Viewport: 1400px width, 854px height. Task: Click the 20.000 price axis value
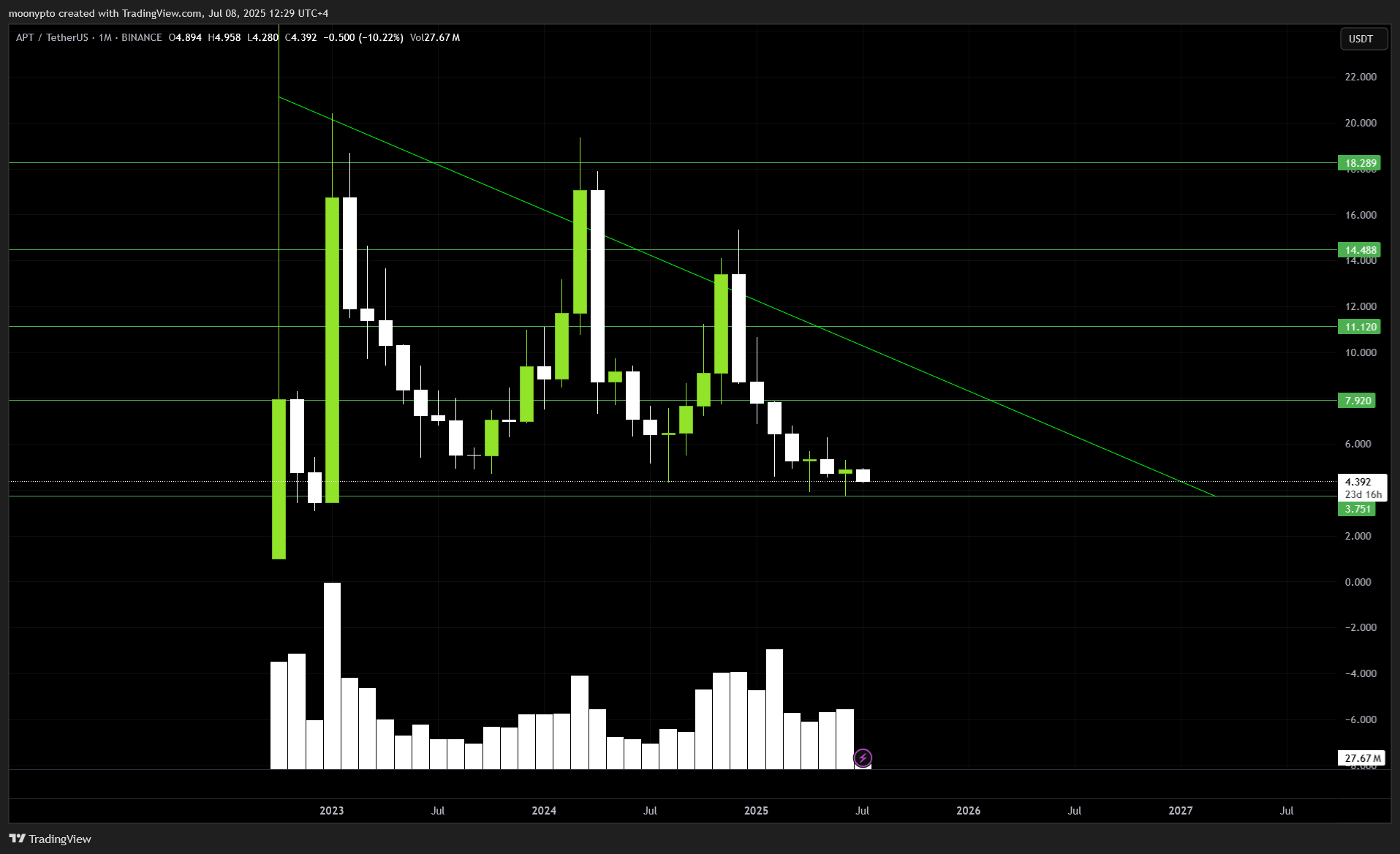pos(1361,123)
